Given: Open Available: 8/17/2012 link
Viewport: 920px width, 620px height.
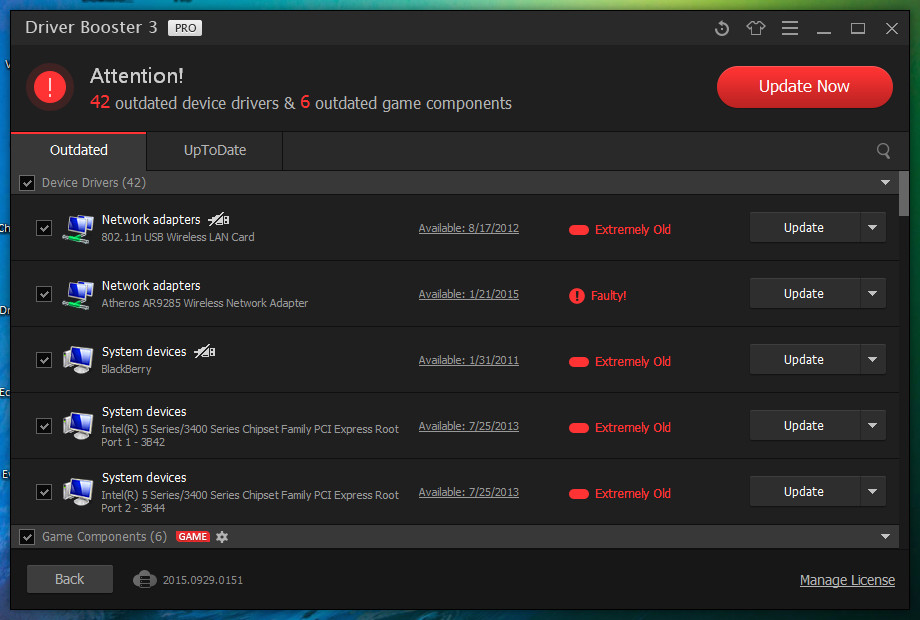Looking at the screenshot, I should [468, 228].
